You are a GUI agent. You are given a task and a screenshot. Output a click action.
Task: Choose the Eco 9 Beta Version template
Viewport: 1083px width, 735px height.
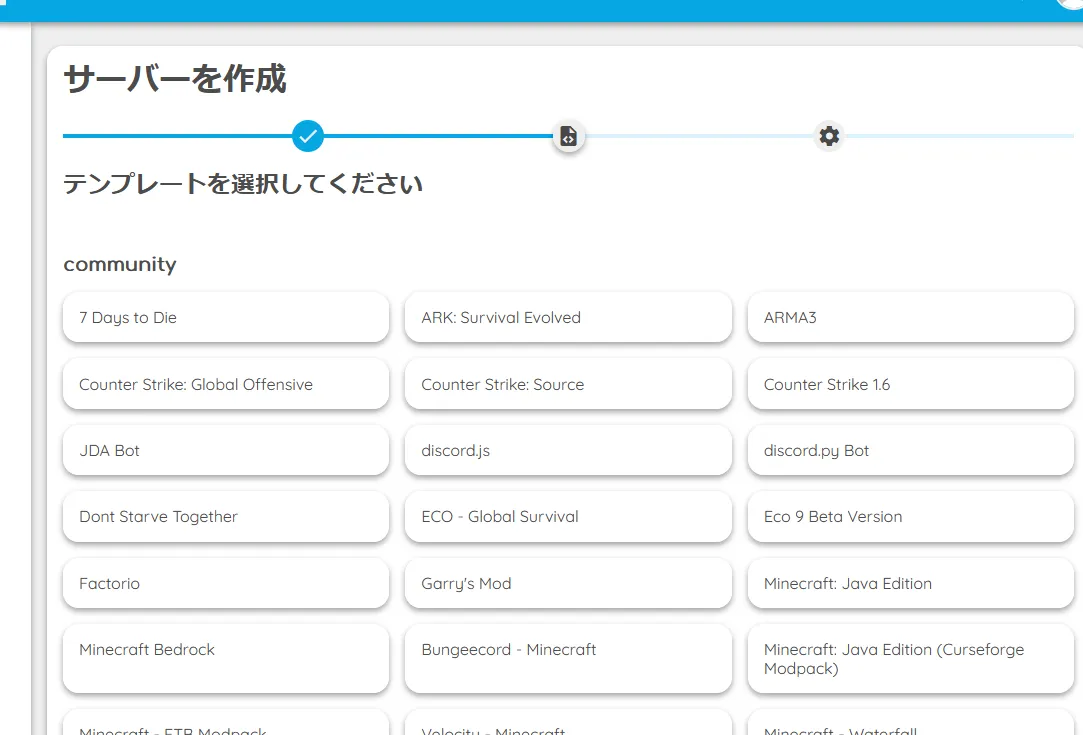[910, 517]
